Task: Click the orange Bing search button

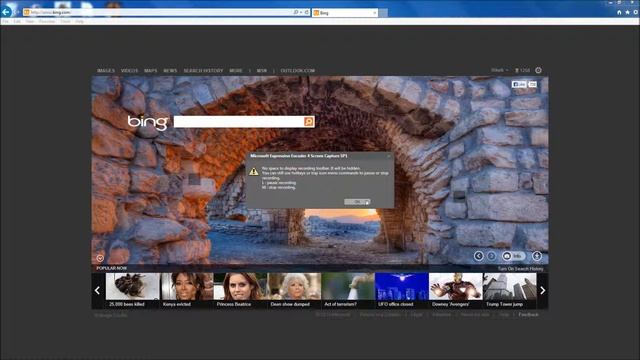Action: point(309,121)
